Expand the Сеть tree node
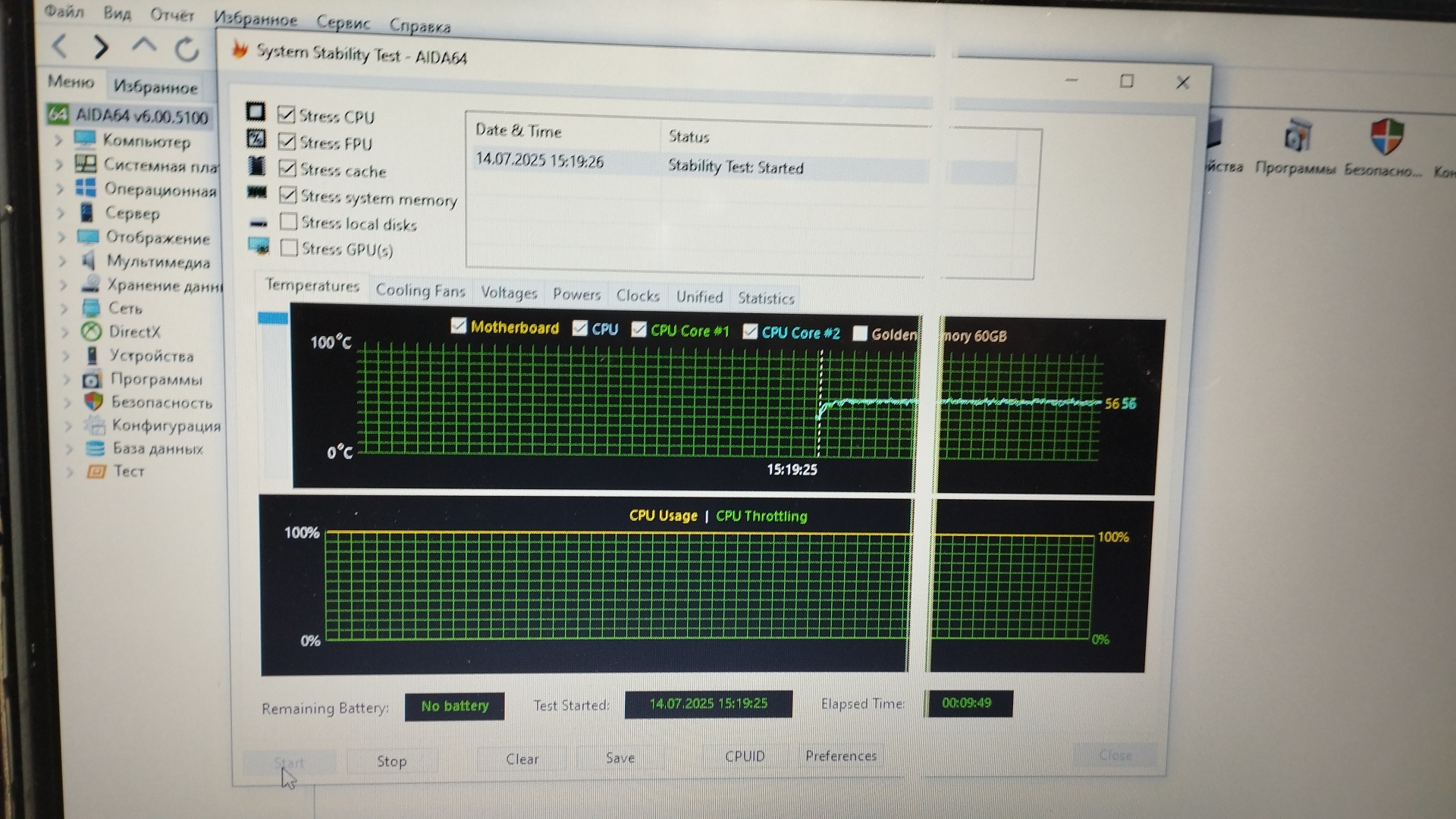Screen dimensions: 1456x819 click(x=64, y=309)
